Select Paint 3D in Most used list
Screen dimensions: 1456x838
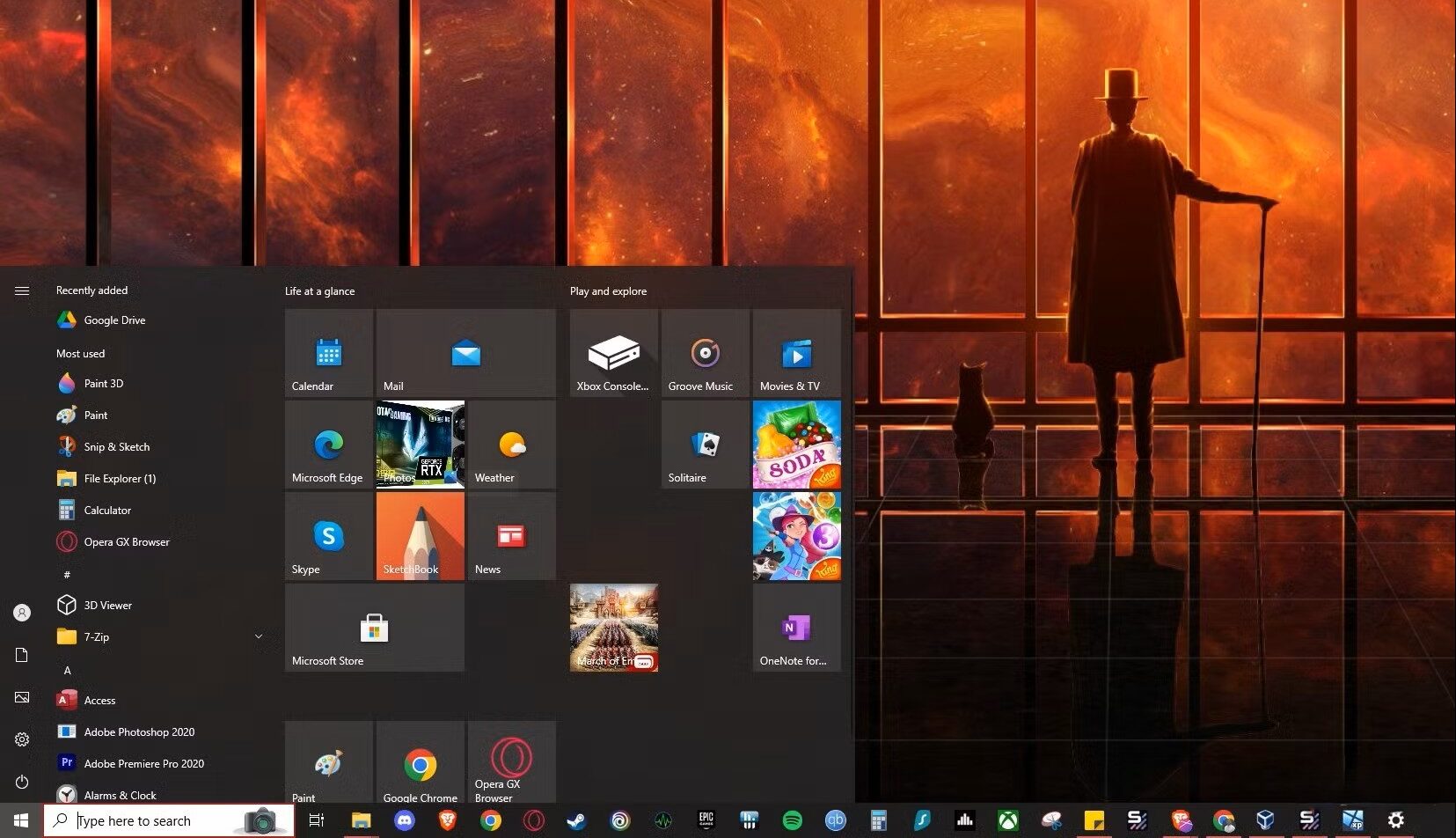[x=104, y=384]
